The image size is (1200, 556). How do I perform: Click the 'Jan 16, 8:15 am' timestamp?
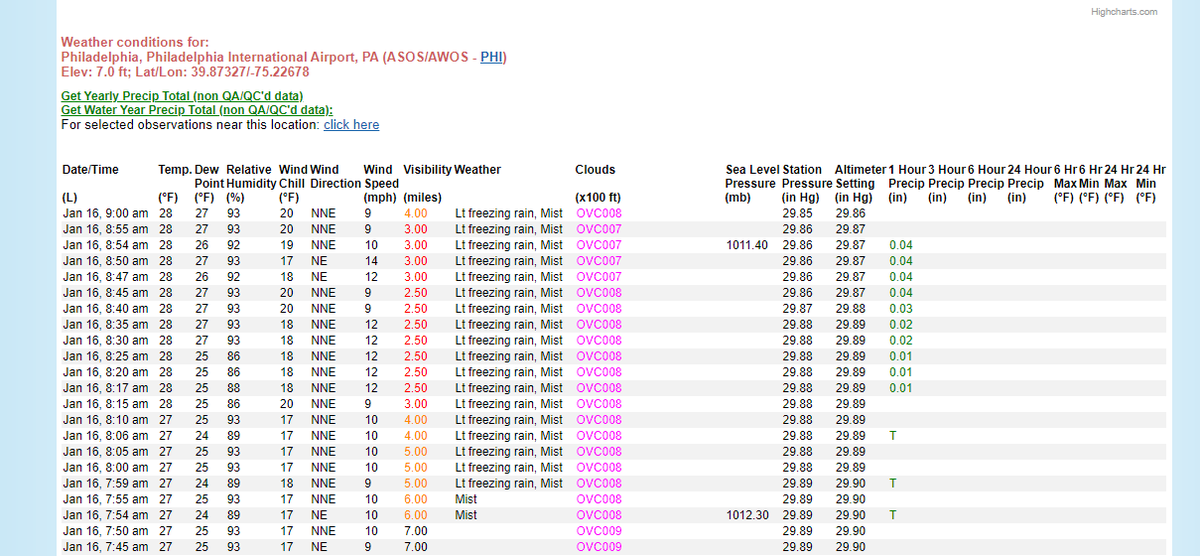click(105, 404)
